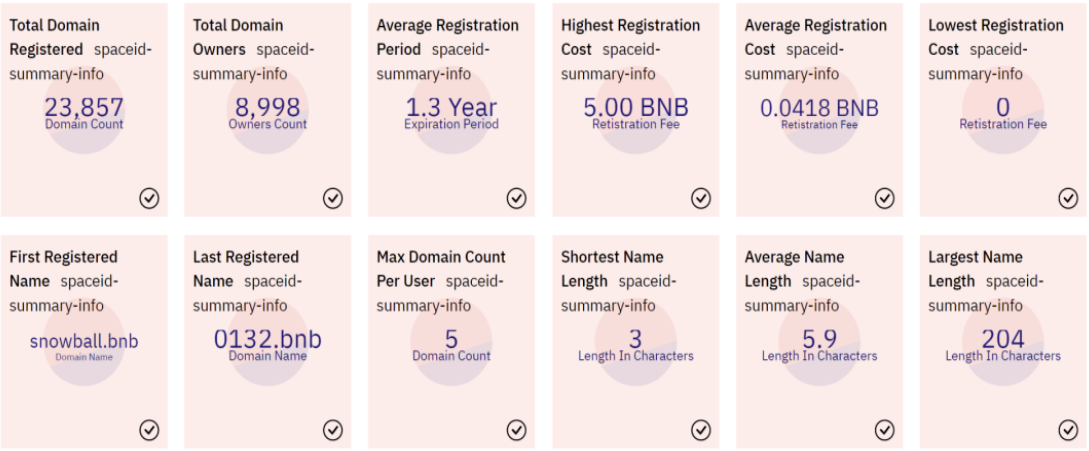Click checkmark icon on Shortest Name Length card
Screen dimensions: 1089x451
[701, 431]
